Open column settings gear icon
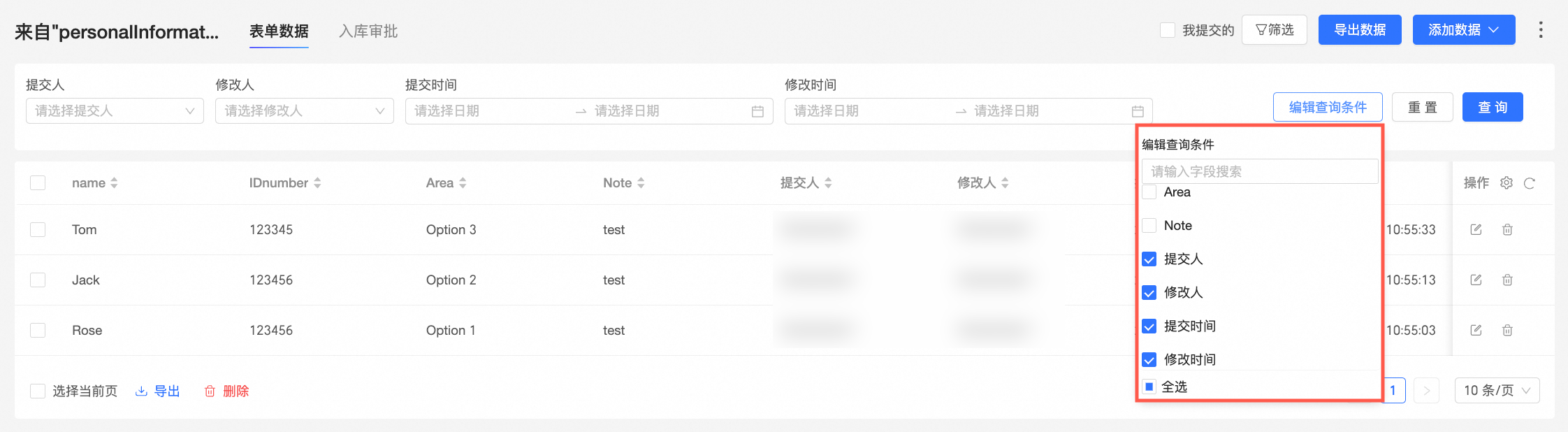The height and width of the screenshot is (432, 1568). [x=1507, y=182]
